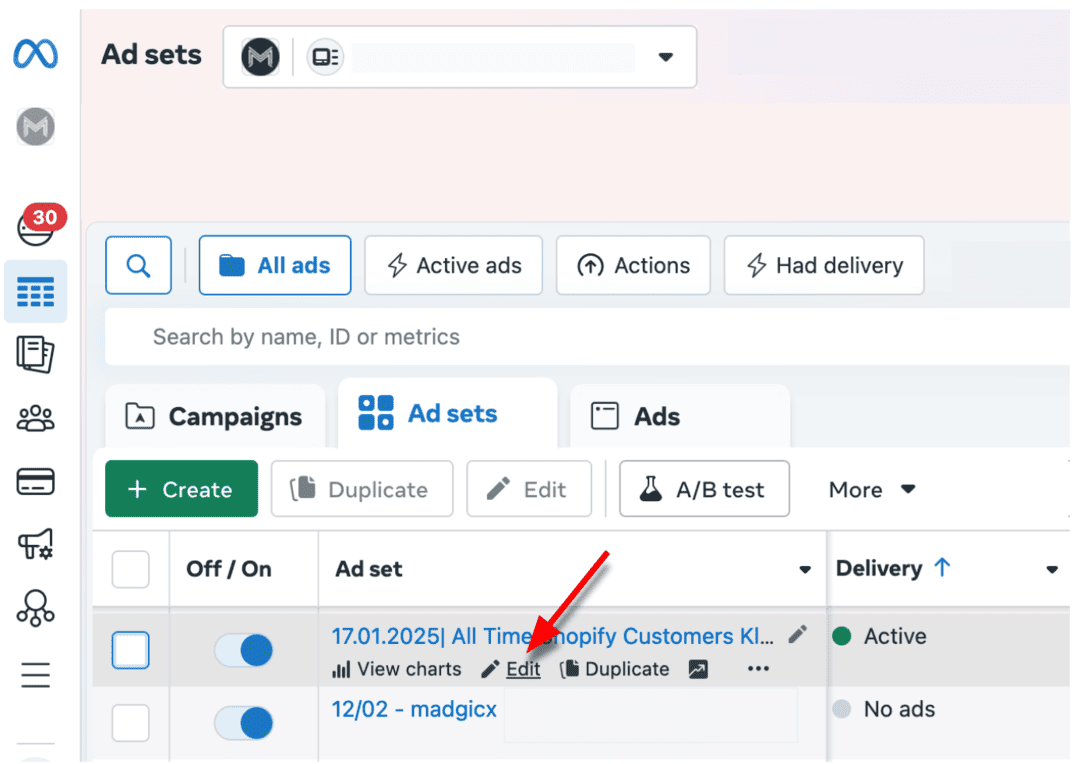The image size is (1080, 764).
Task: Click the chart image icon in ad set row actions
Action: (x=698, y=669)
